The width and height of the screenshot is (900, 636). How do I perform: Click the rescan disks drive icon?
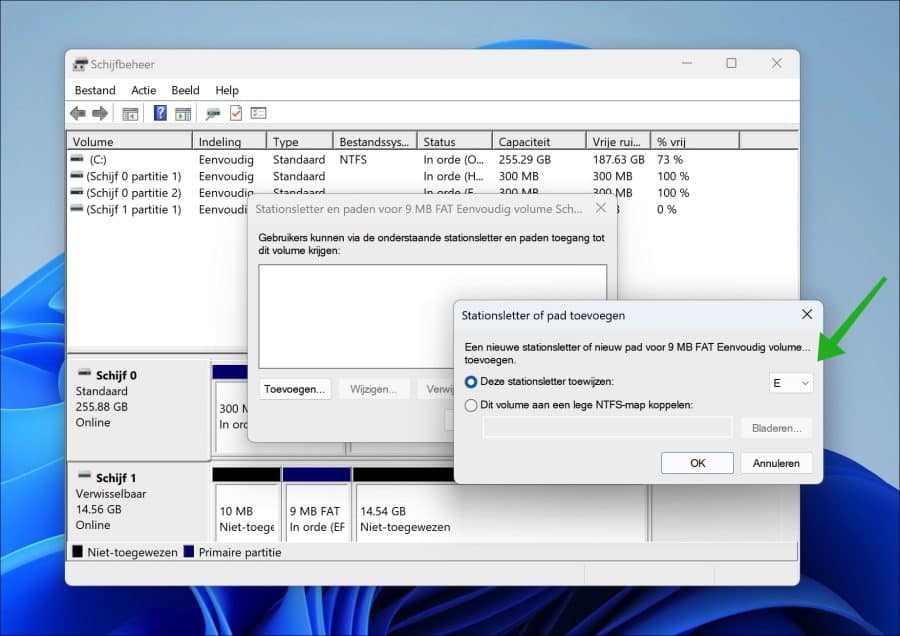coord(213,114)
